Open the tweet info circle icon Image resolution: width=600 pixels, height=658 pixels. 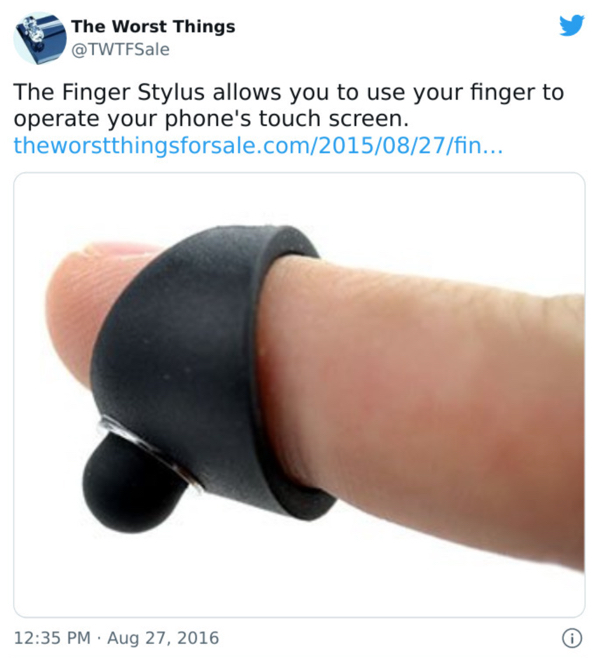click(572, 638)
